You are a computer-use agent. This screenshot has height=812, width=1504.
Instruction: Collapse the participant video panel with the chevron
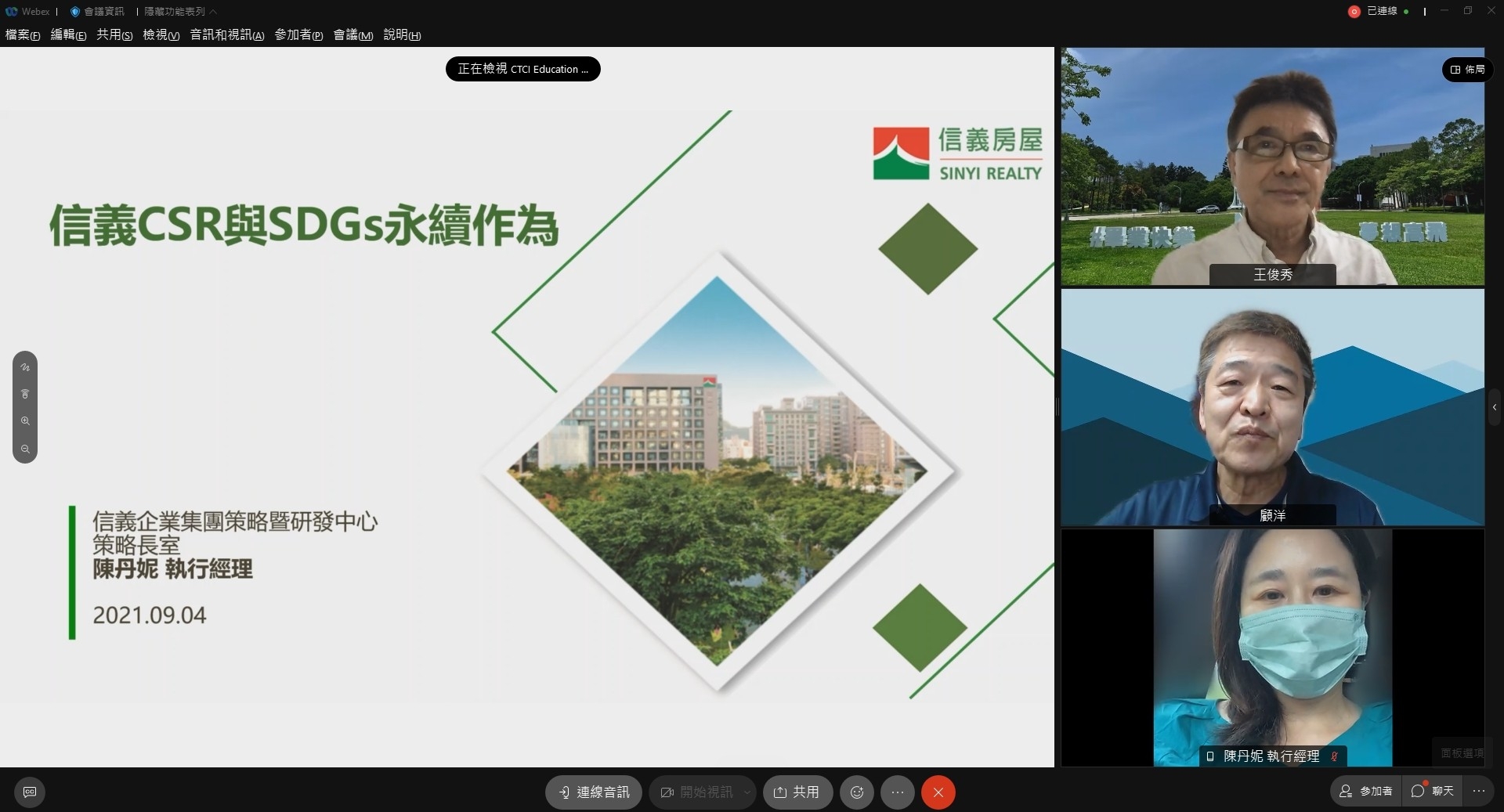(1495, 406)
